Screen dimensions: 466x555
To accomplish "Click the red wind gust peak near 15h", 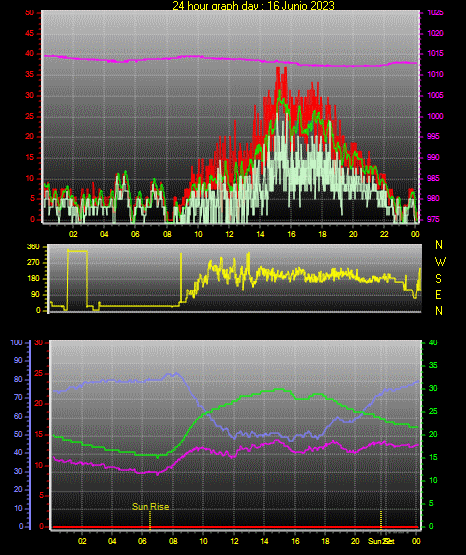I will [278, 70].
